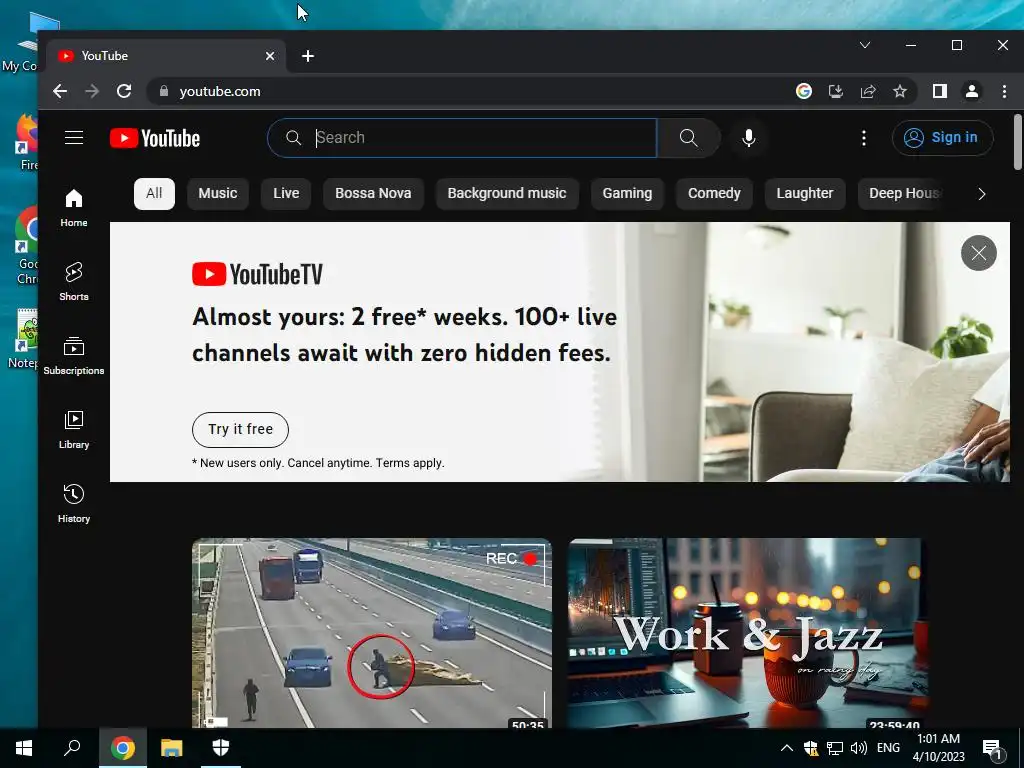This screenshot has width=1024, height=768.
Task: Open the notification center icon
Action: point(993,749)
